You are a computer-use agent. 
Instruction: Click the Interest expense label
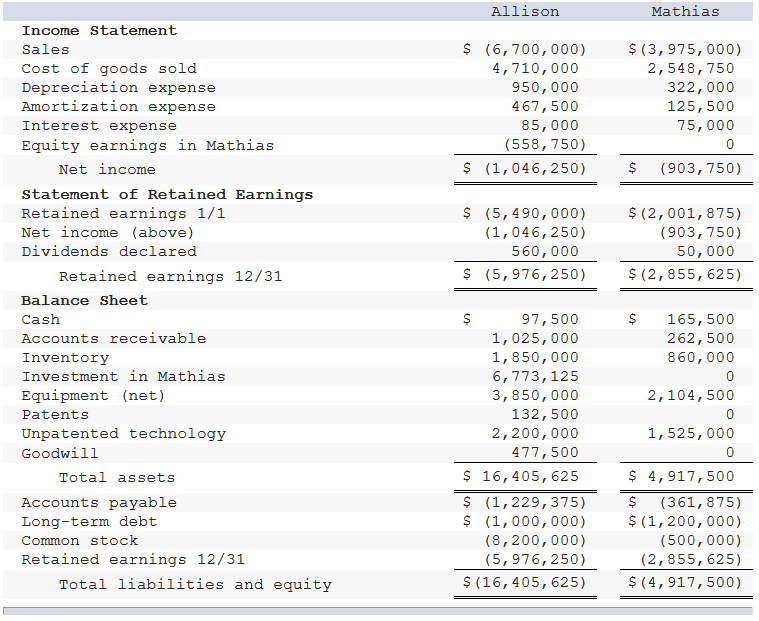[99, 125]
